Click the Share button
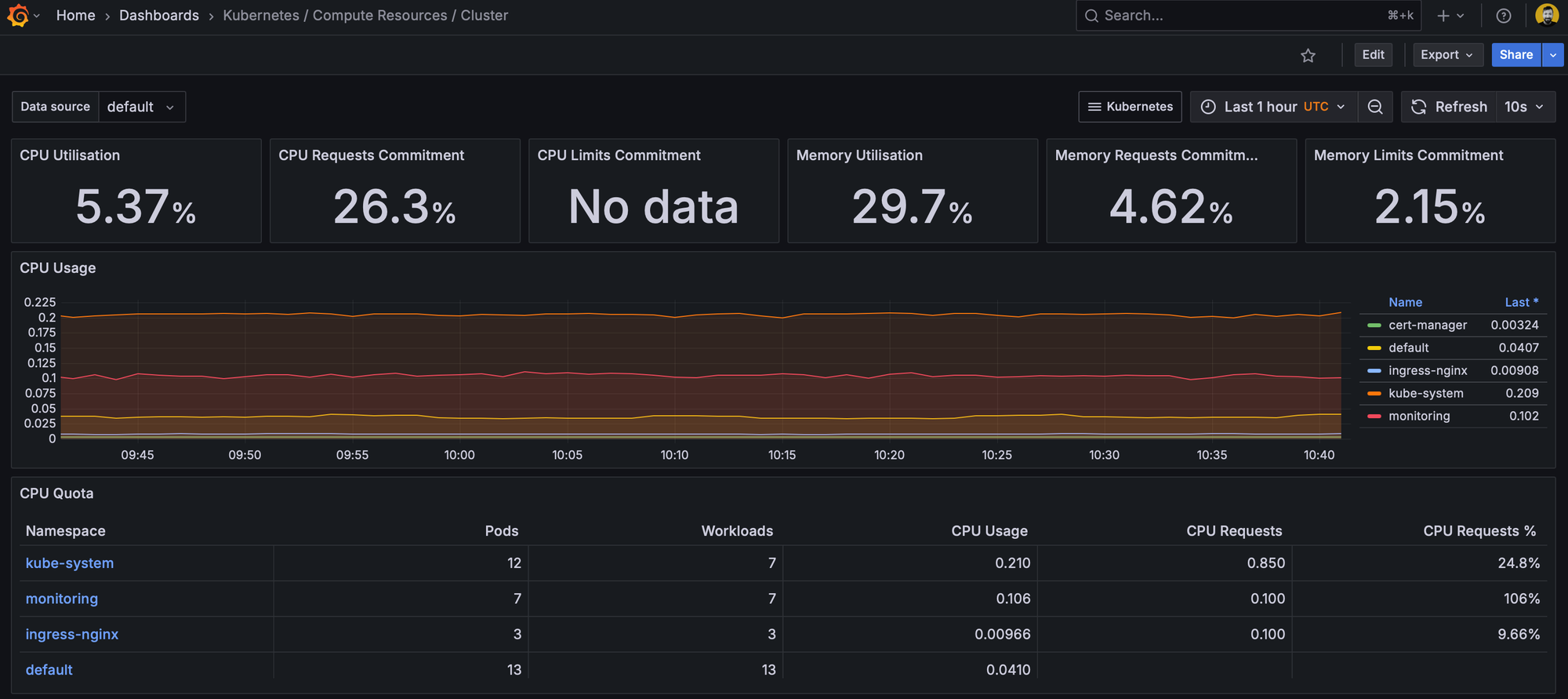The height and width of the screenshot is (699, 1568). click(x=1516, y=55)
